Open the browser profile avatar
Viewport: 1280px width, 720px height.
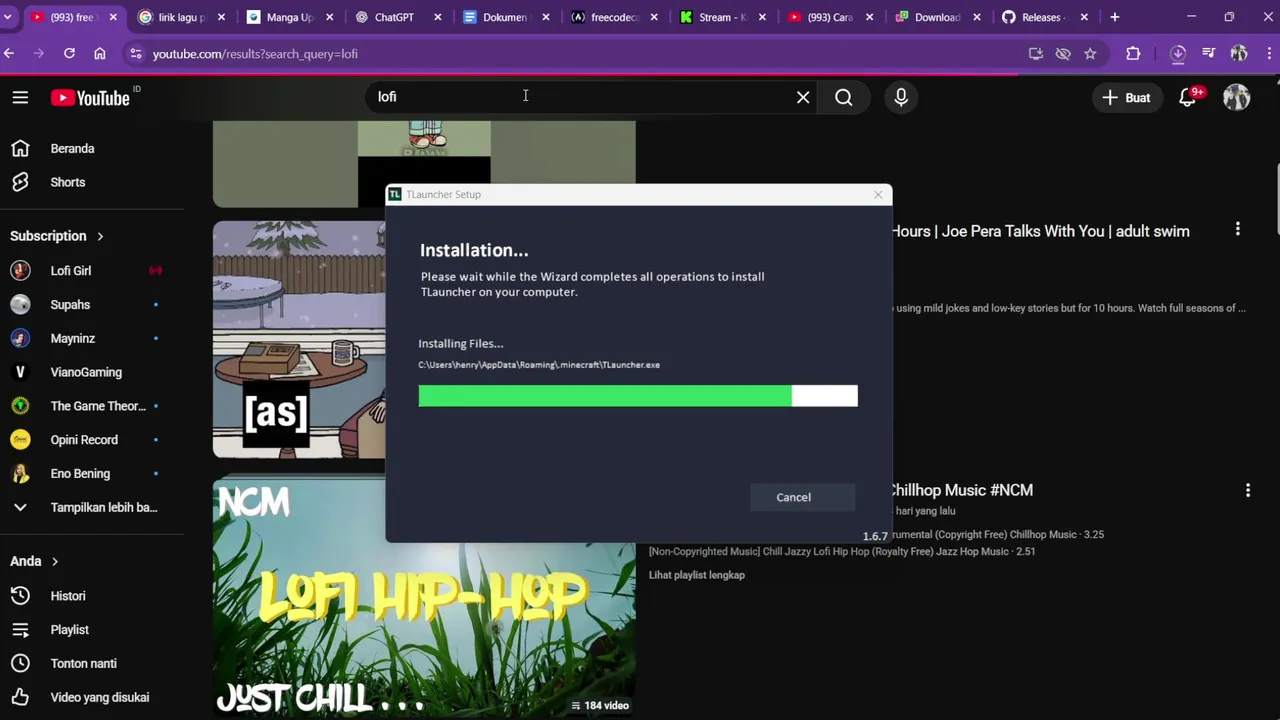coord(1239,54)
